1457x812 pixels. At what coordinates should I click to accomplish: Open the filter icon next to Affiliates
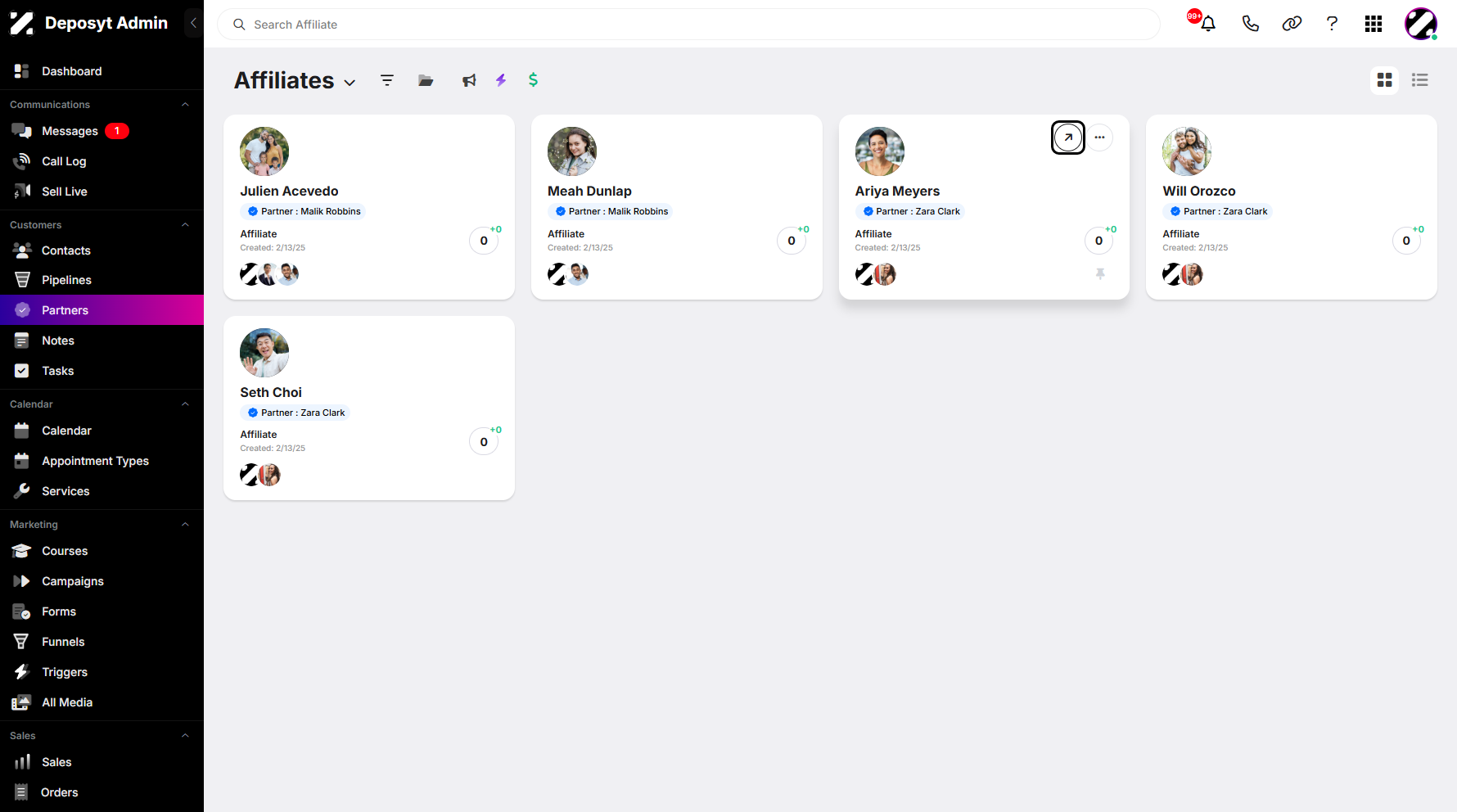coord(387,80)
